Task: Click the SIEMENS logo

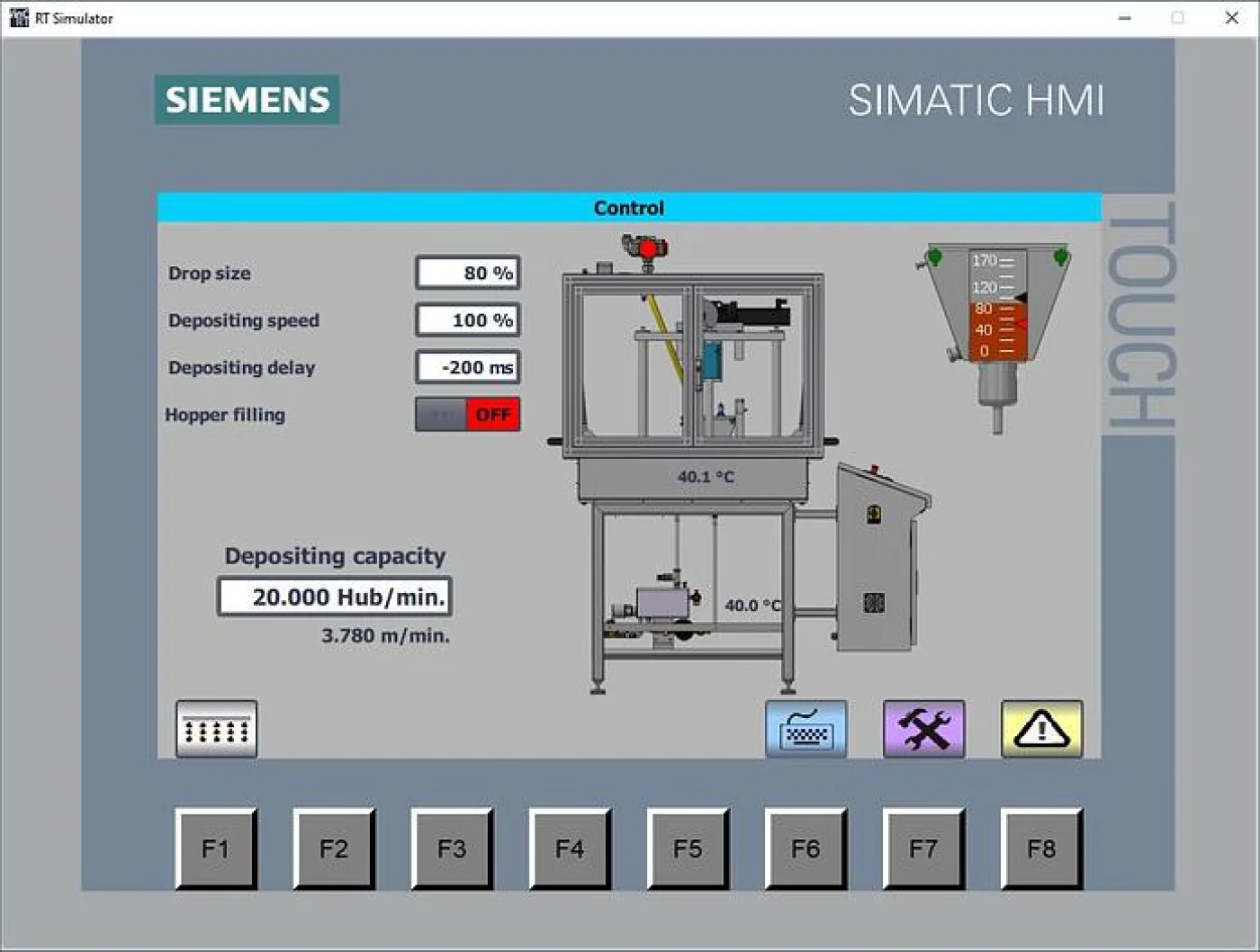Action: coord(247,99)
